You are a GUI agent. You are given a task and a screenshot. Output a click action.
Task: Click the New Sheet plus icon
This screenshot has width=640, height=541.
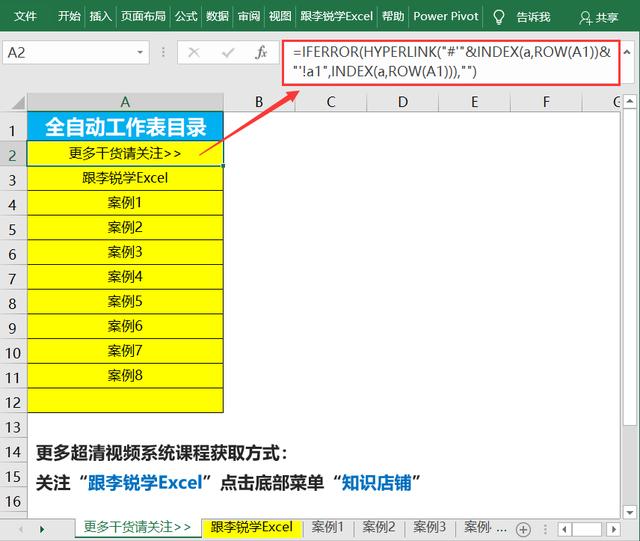click(523, 530)
